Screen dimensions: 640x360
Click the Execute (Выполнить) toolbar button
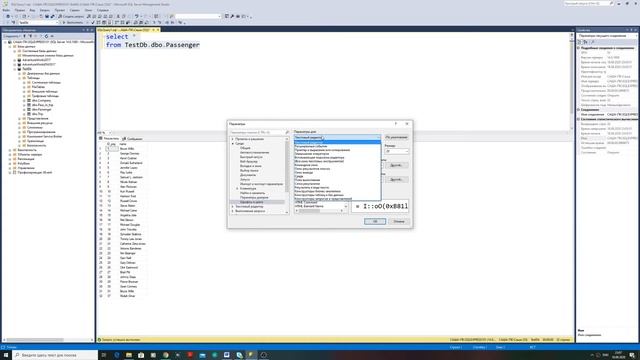[74, 22]
